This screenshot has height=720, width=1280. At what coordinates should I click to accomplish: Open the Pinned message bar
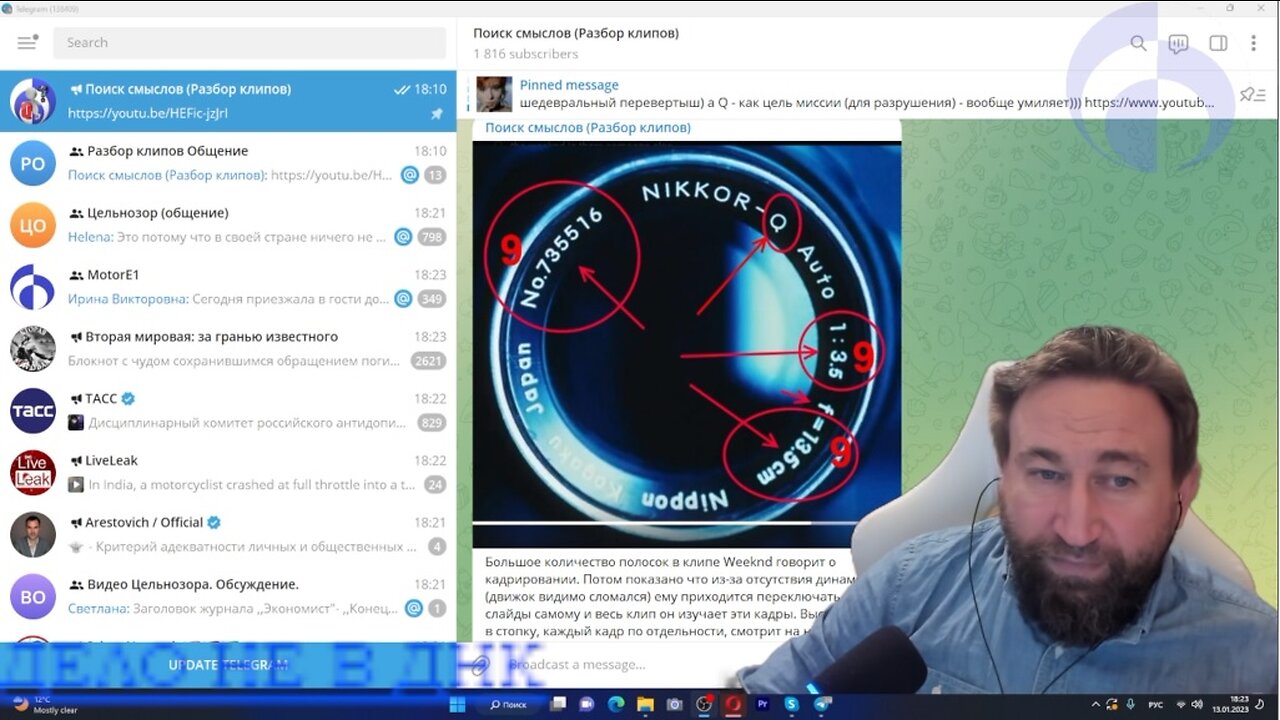850,94
